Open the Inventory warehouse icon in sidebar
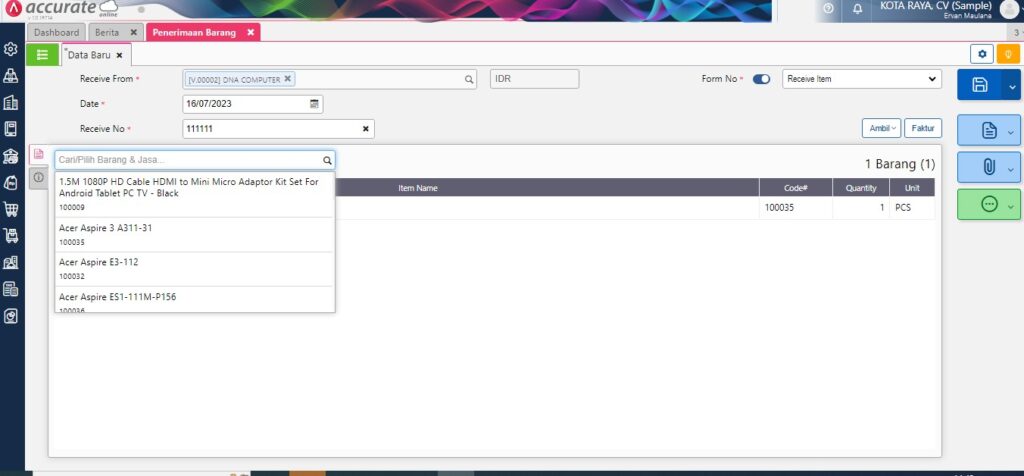The image size is (1024, 476). 10,262
